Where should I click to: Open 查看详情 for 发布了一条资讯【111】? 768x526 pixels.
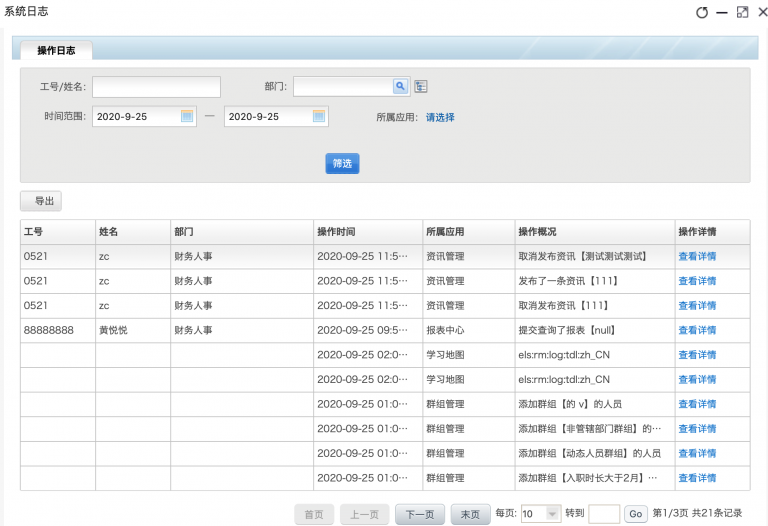pos(697,281)
